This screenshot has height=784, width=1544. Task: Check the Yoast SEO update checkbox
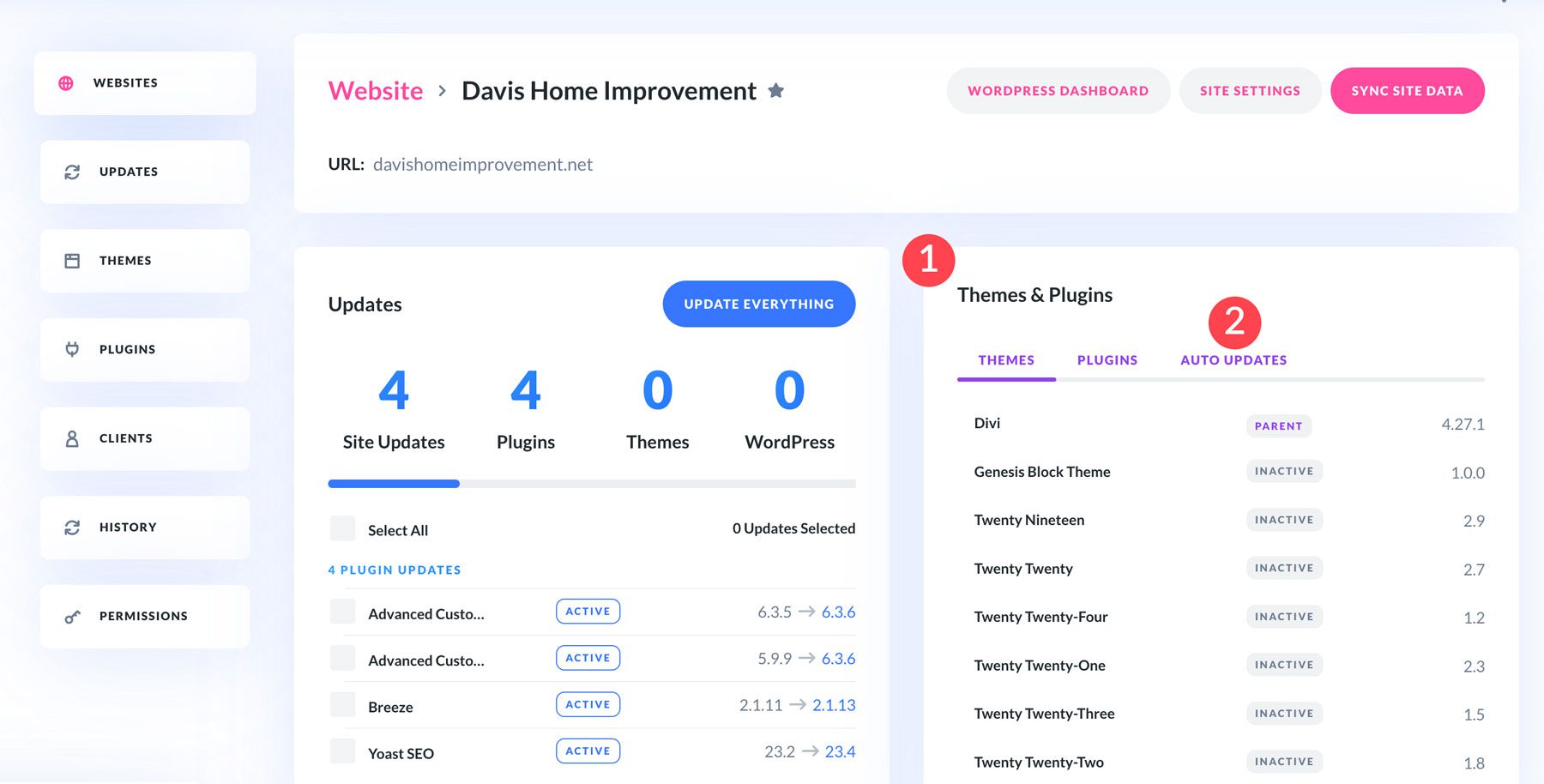point(342,751)
